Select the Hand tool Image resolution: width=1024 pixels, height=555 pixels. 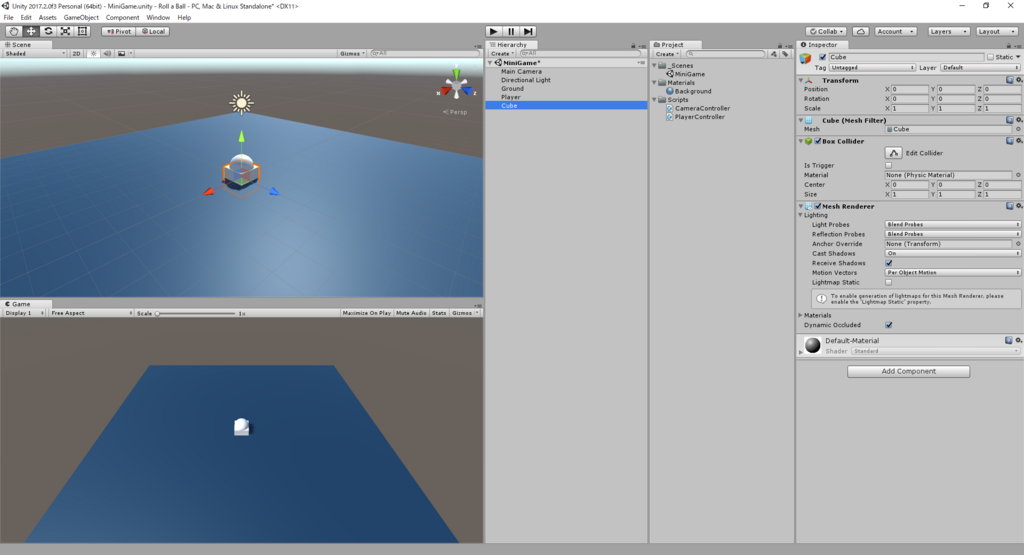13,31
